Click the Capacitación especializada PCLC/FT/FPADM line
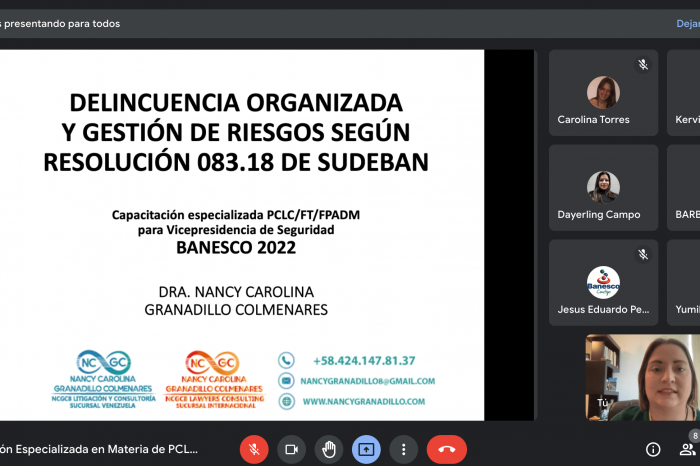 pos(236,215)
